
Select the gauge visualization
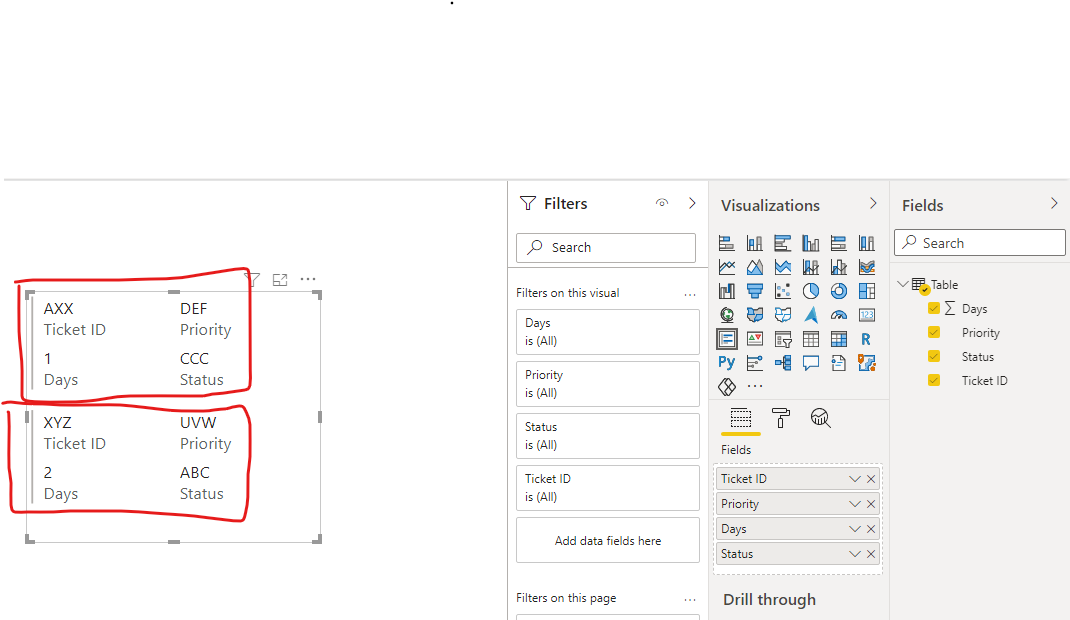tap(839, 314)
